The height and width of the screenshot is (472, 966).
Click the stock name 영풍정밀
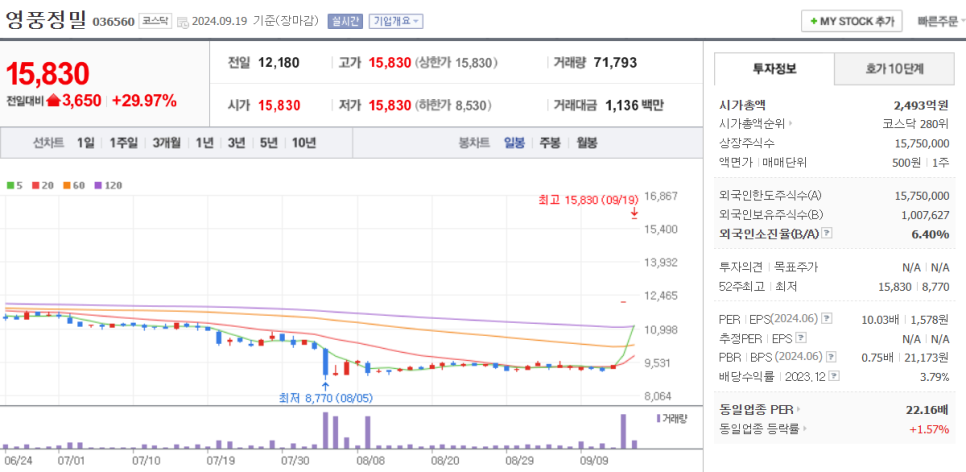(46, 20)
